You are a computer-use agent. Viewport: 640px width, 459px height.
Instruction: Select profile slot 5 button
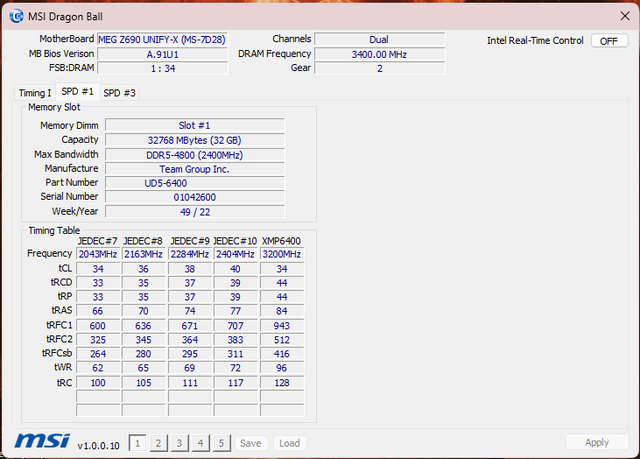(221, 443)
